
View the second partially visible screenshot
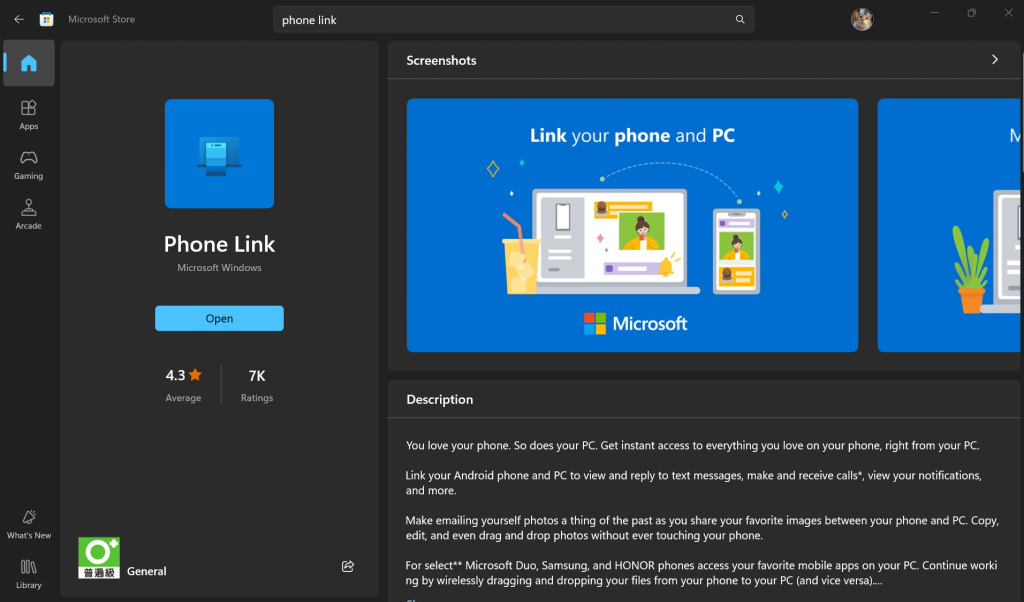[949, 225]
